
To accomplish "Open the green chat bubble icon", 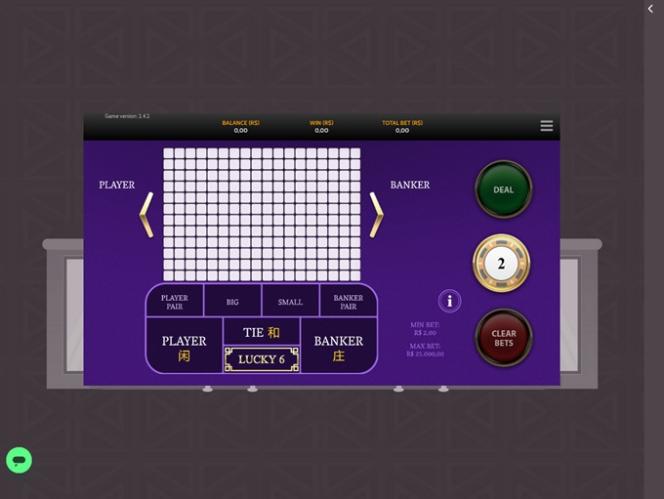I will pyautogui.click(x=19, y=460).
